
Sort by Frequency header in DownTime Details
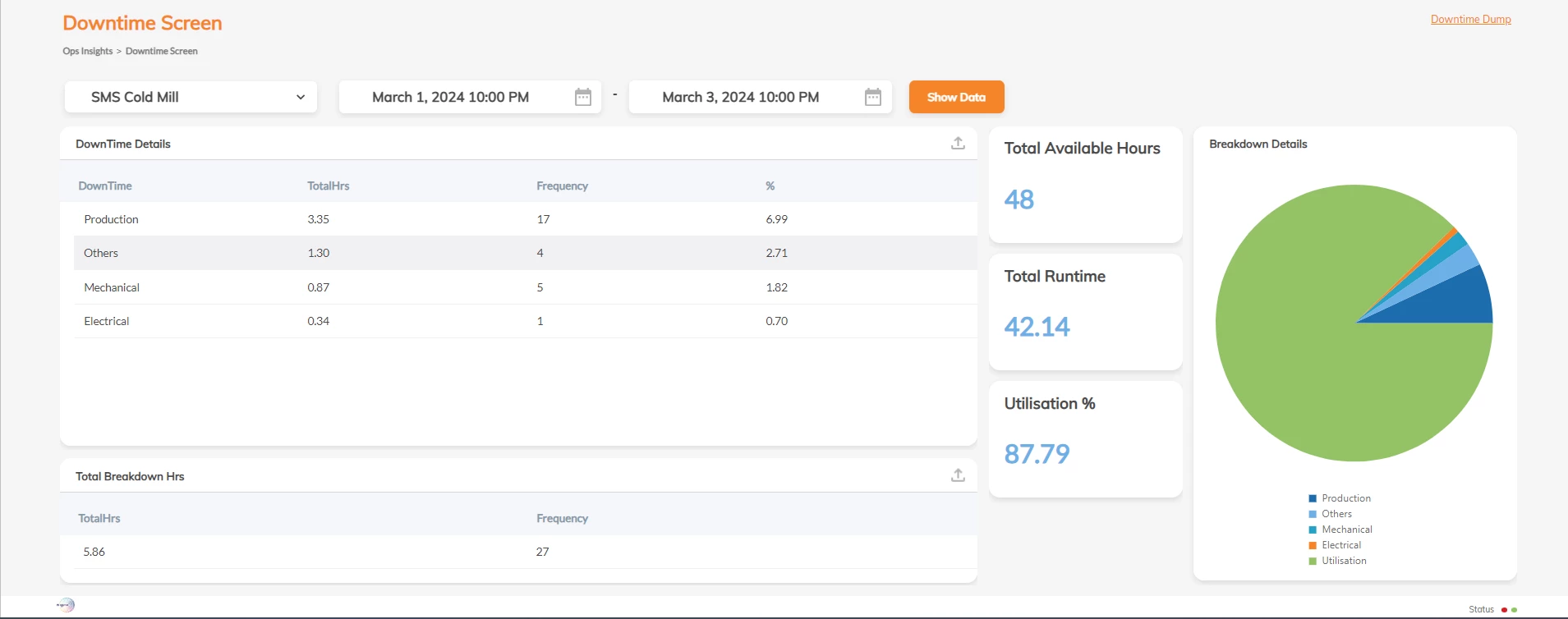coord(562,186)
